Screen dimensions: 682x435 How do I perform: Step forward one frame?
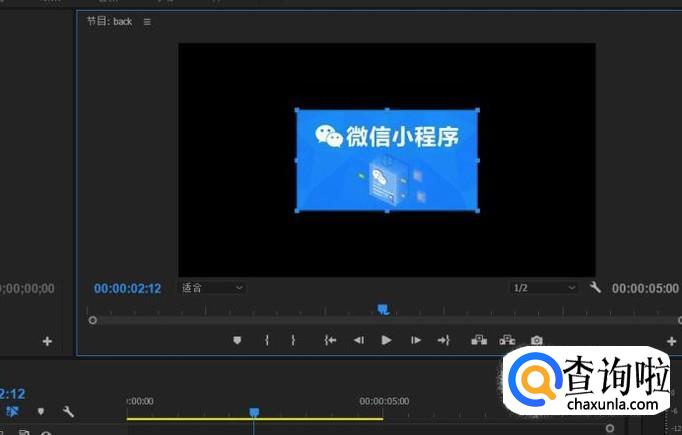pyautogui.click(x=416, y=341)
